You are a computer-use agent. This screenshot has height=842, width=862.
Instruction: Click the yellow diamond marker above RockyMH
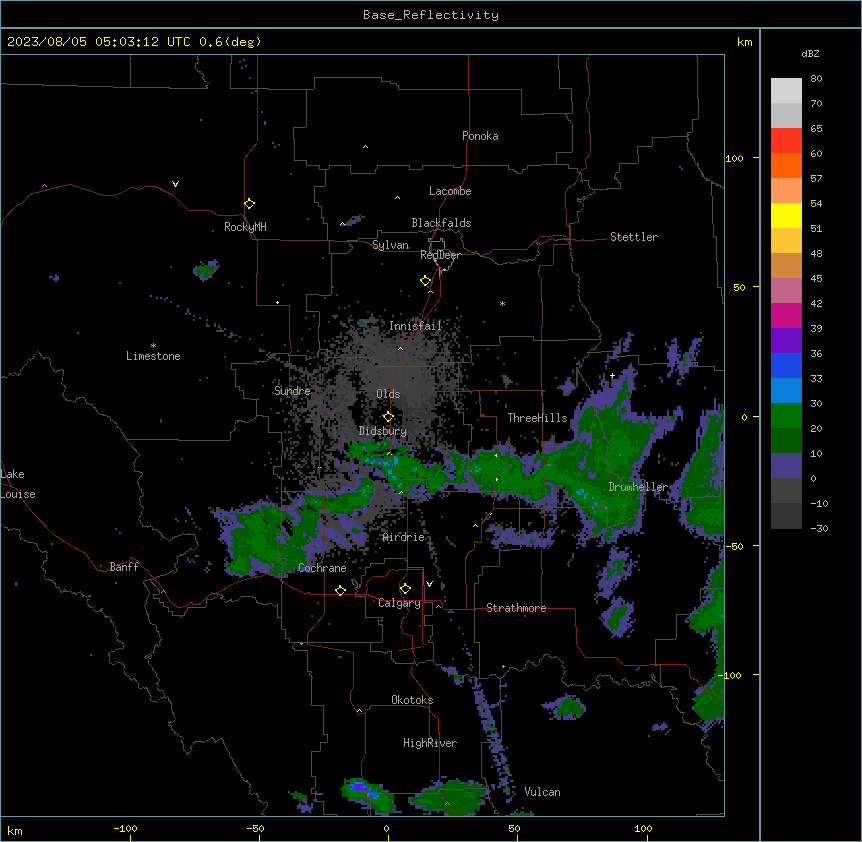(x=250, y=204)
